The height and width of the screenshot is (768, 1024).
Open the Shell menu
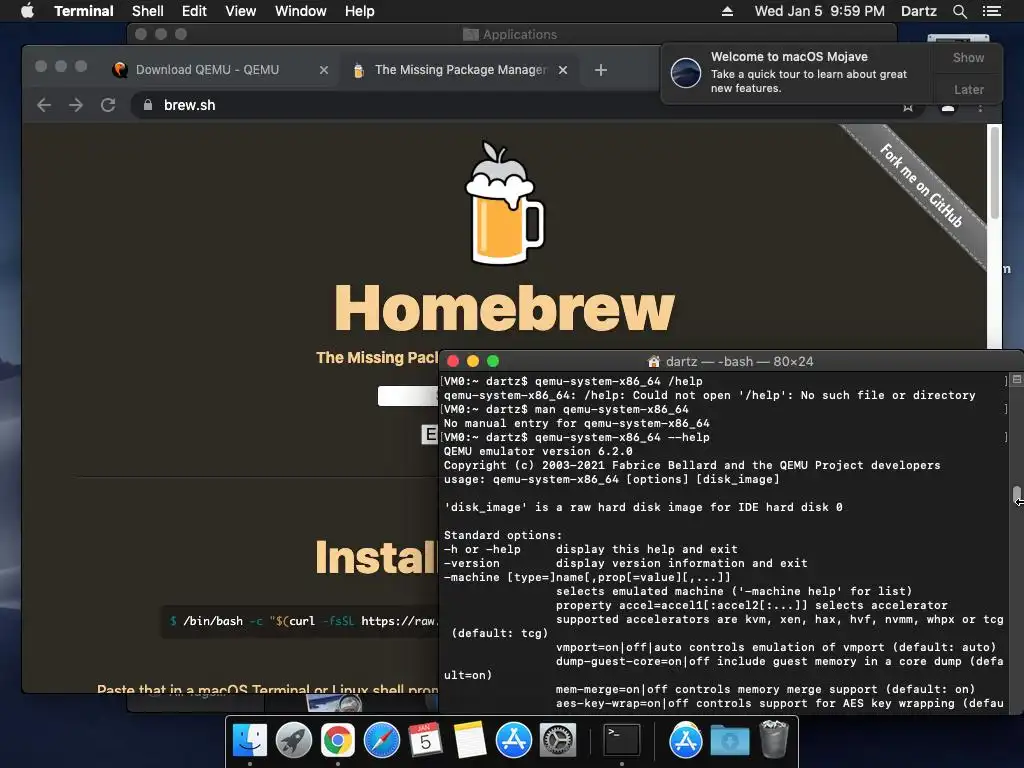click(148, 11)
